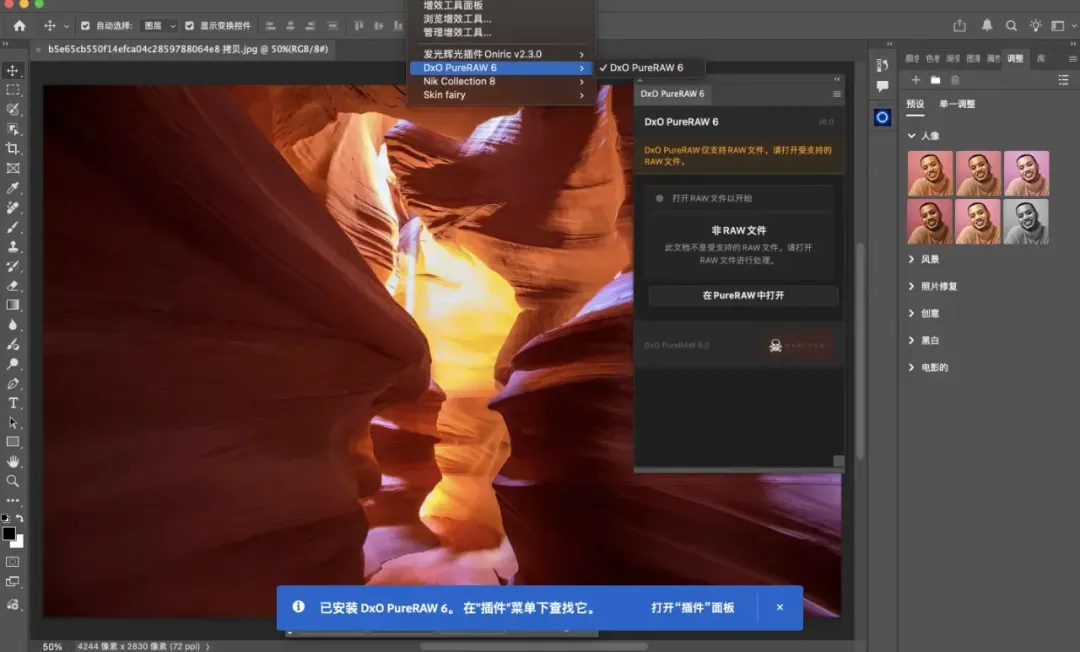The image size is (1080, 652).
Task: Open the 发光辉光插件 Oniric v2.3.0 submenu
Action: click(x=501, y=54)
